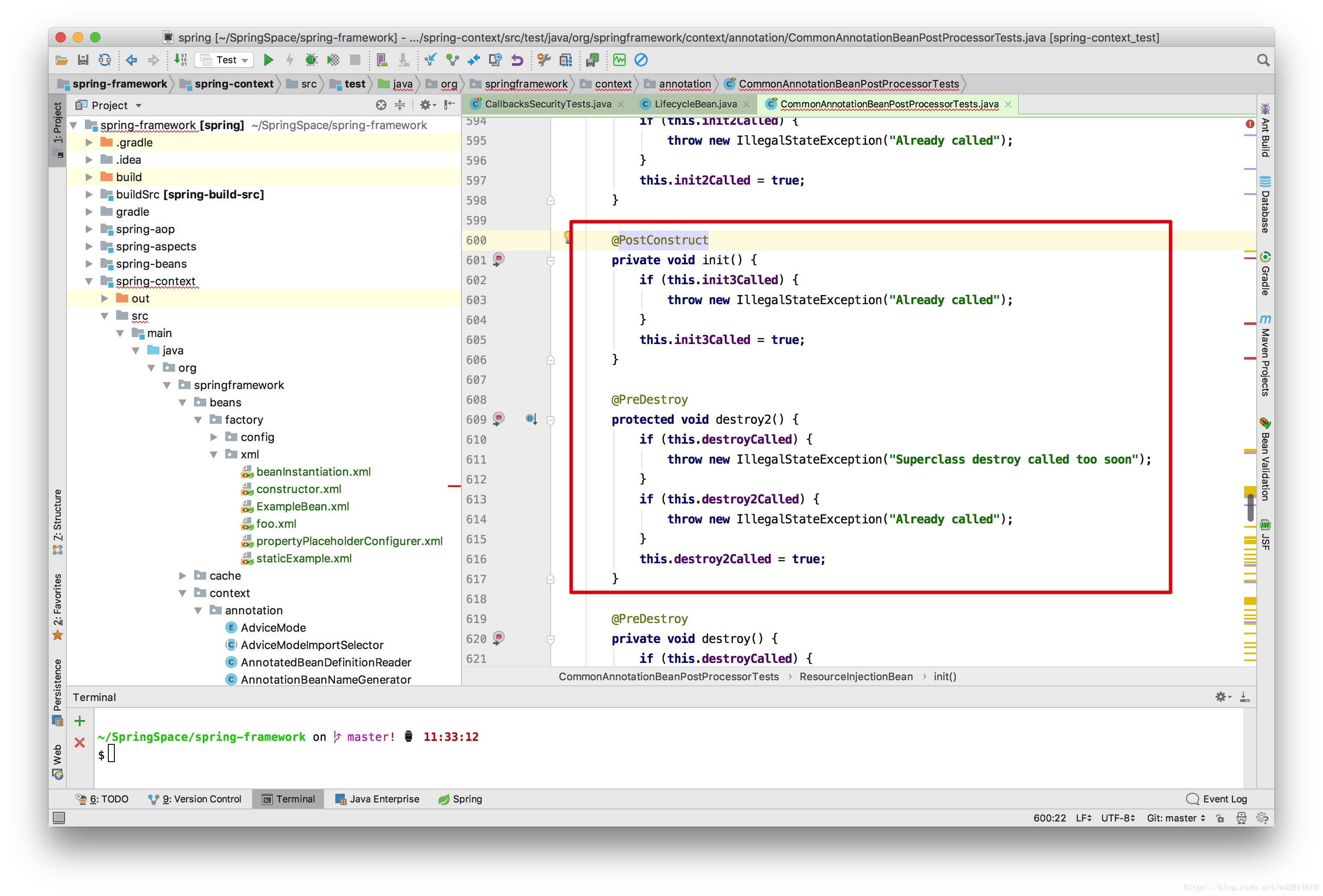1323x896 pixels.
Task: Expand the .gradle folder
Action: click(x=89, y=142)
